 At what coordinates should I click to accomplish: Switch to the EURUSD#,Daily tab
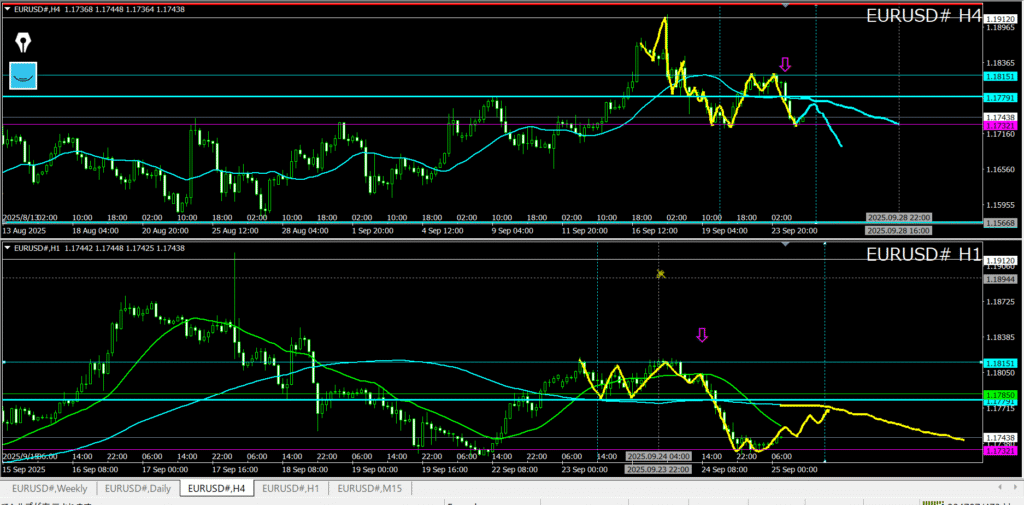137,488
